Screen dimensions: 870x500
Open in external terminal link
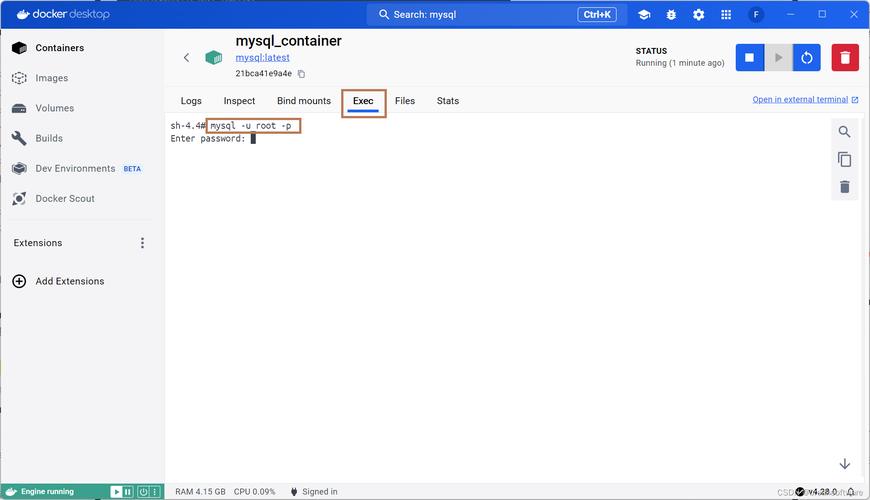tap(805, 100)
